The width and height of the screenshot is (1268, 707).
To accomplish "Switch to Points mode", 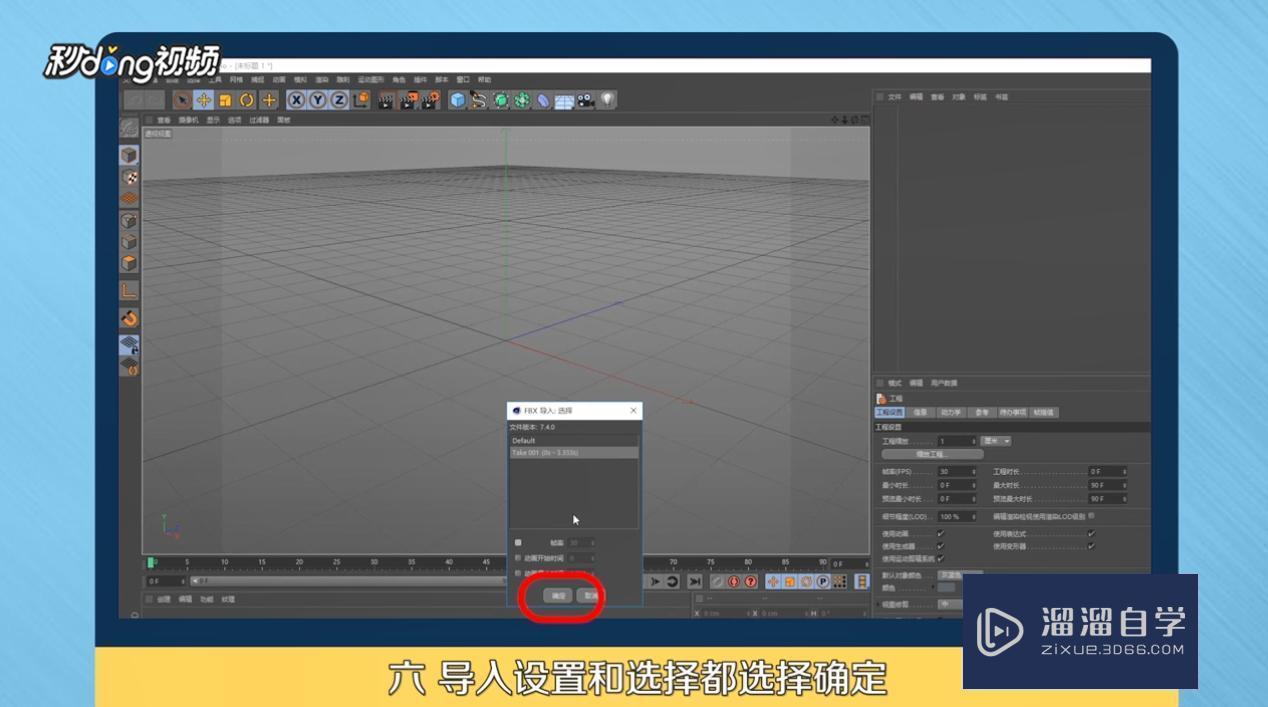I will tap(129, 220).
